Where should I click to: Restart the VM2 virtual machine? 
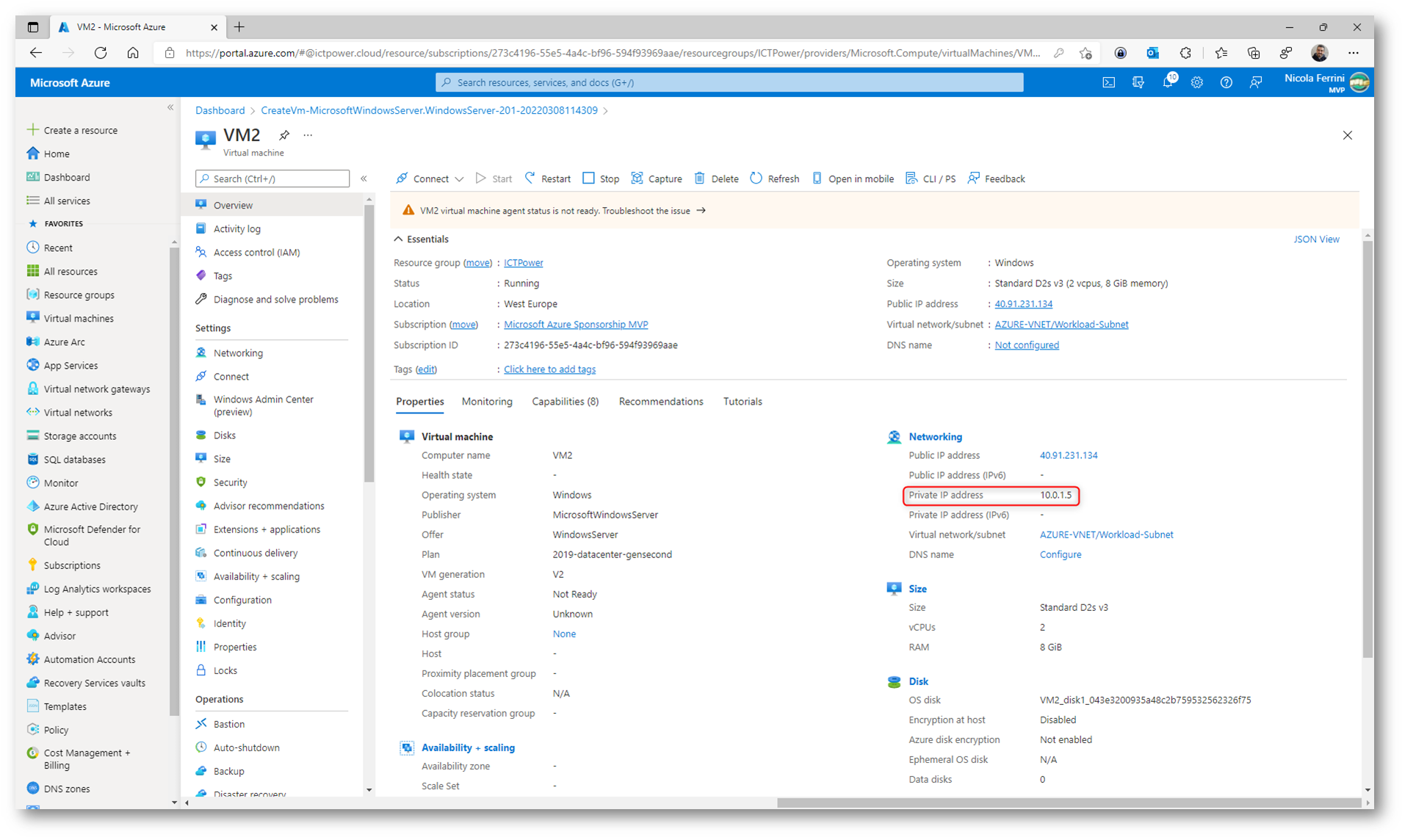coord(548,178)
